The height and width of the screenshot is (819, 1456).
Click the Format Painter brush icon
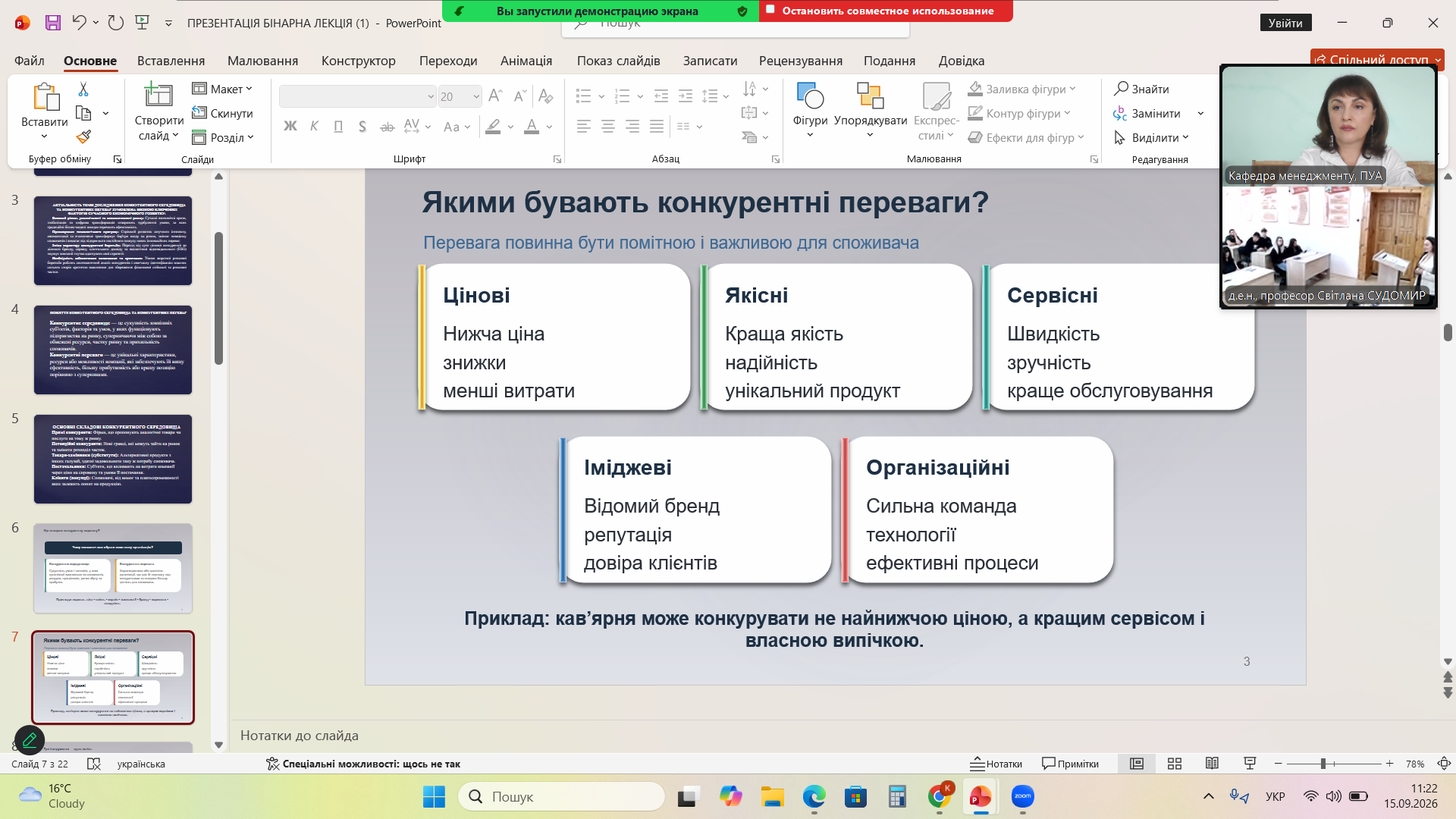83,137
